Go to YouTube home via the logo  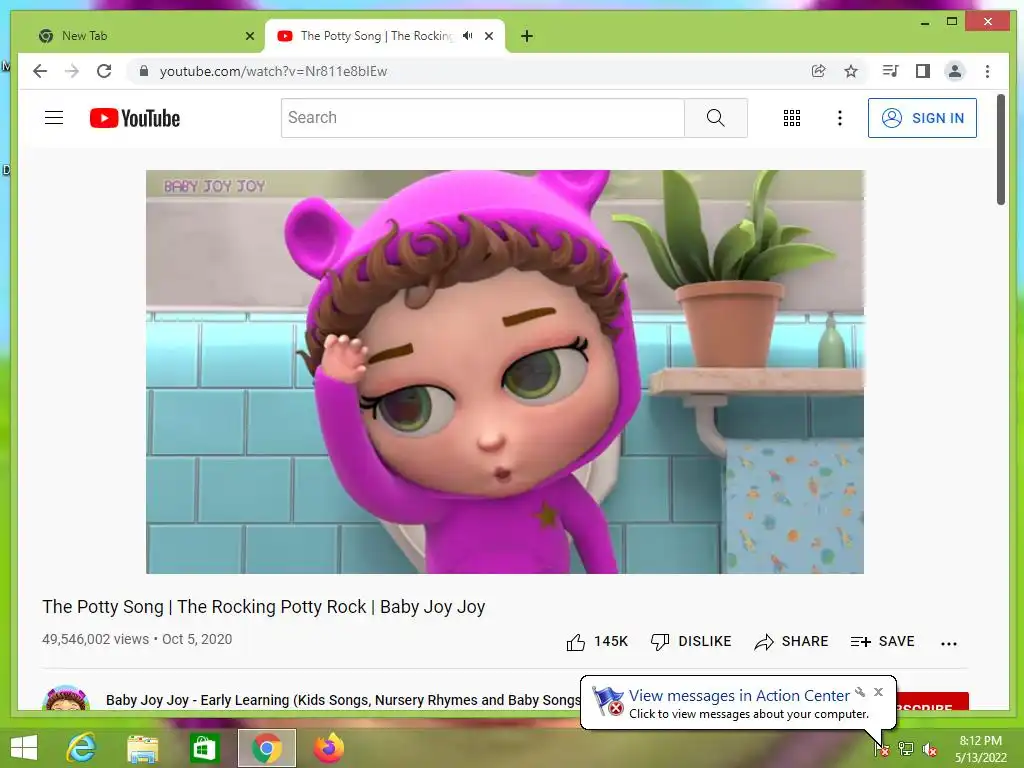point(135,118)
